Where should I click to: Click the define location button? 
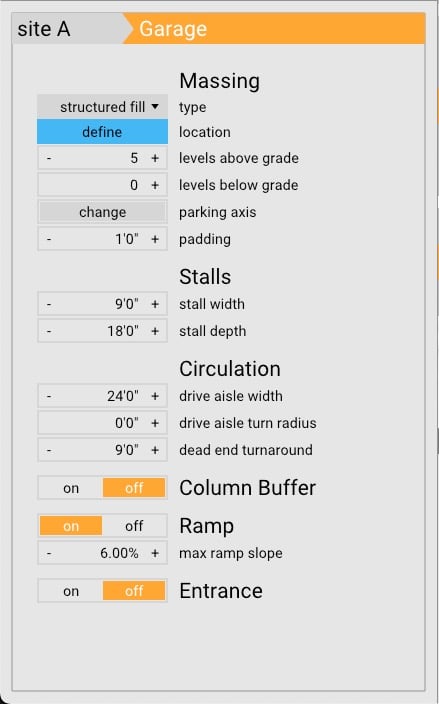click(x=102, y=132)
